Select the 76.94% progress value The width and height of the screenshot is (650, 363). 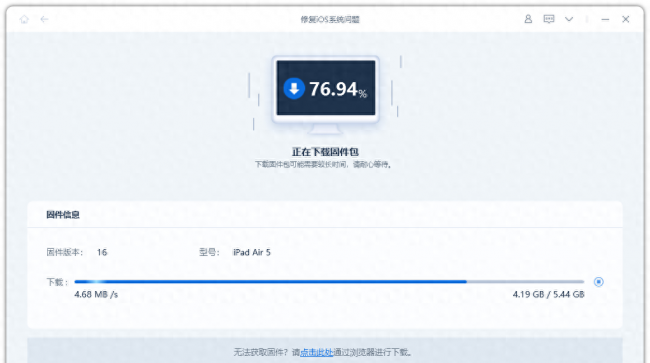point(338,89)
